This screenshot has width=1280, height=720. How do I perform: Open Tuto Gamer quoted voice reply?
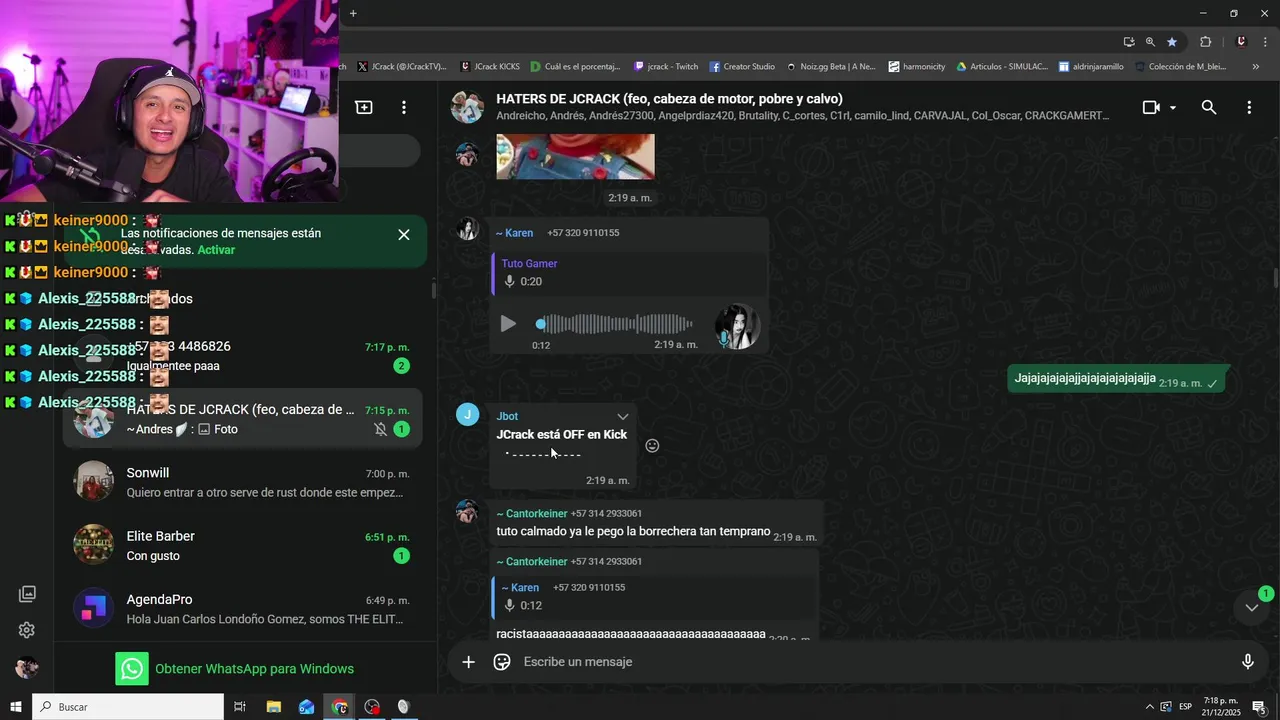[x=628, y=273]
